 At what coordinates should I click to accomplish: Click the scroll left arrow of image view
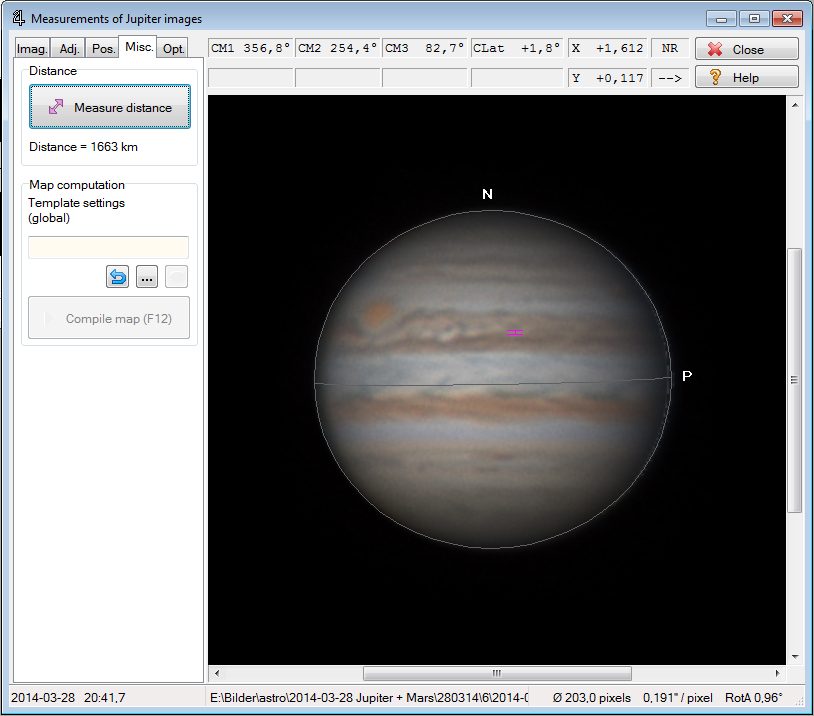[216, 673]
